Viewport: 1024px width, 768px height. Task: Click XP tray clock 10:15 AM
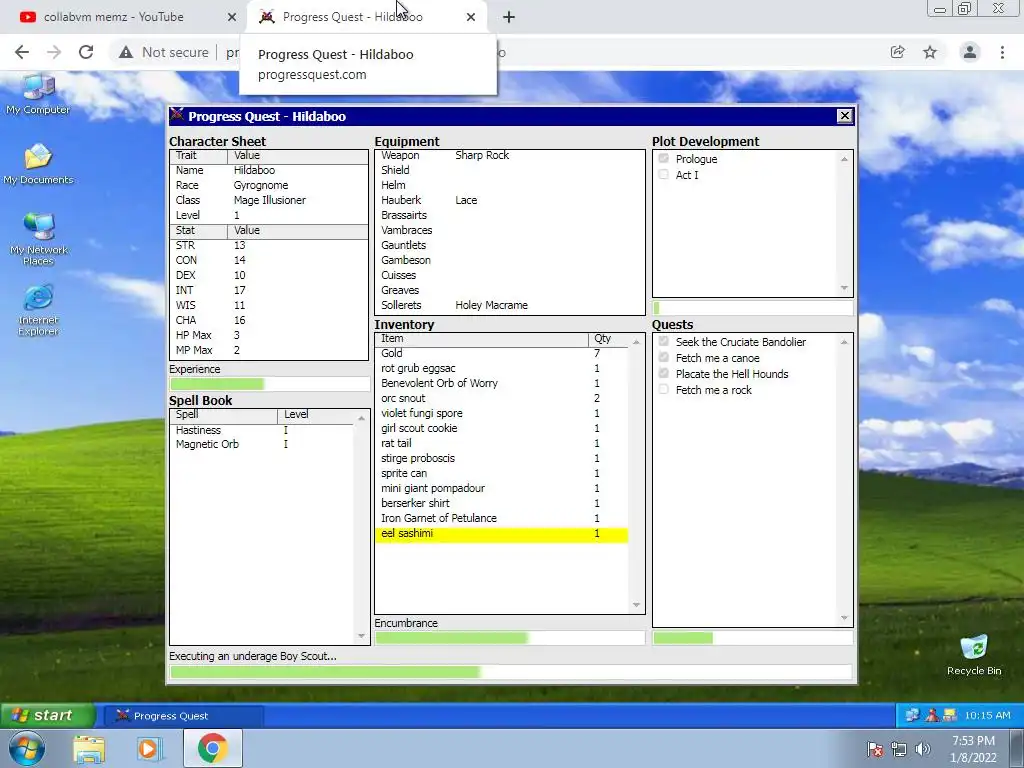987,716
